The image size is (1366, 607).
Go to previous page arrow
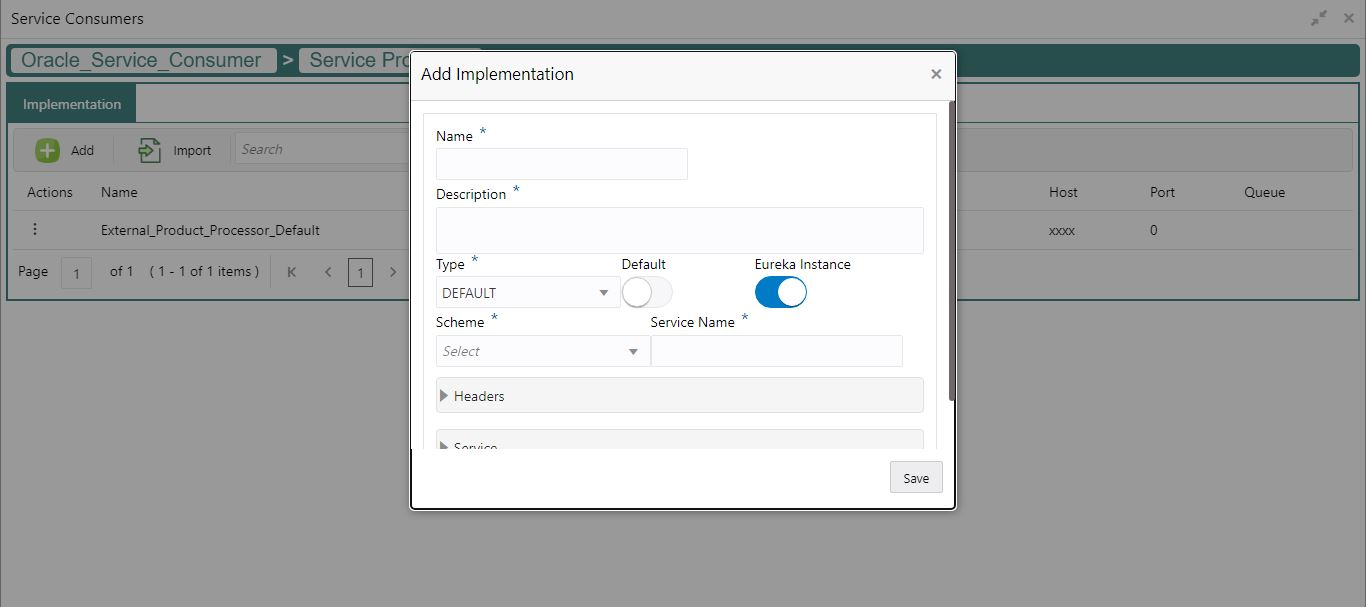327,272
